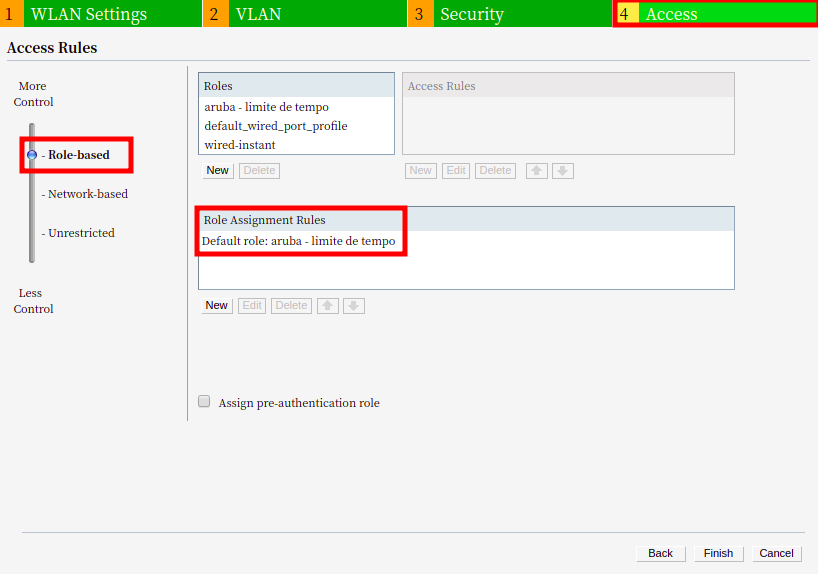
Task: Click move-up arrow beside Access Rules Delete
Action: pyautogui.click(x=537, y=171)
